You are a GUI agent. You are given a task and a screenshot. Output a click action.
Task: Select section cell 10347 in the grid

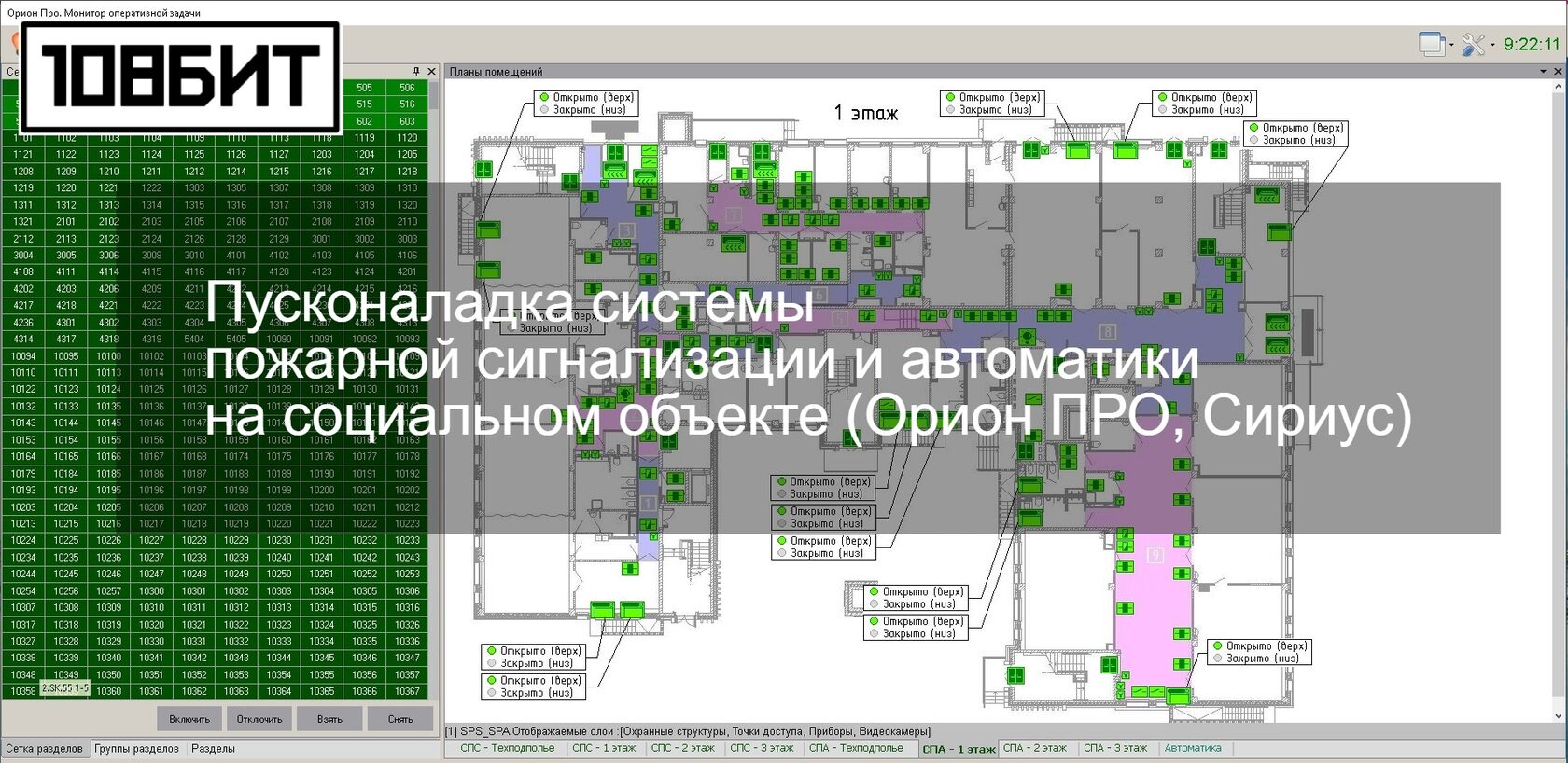[x=407, y=659]
